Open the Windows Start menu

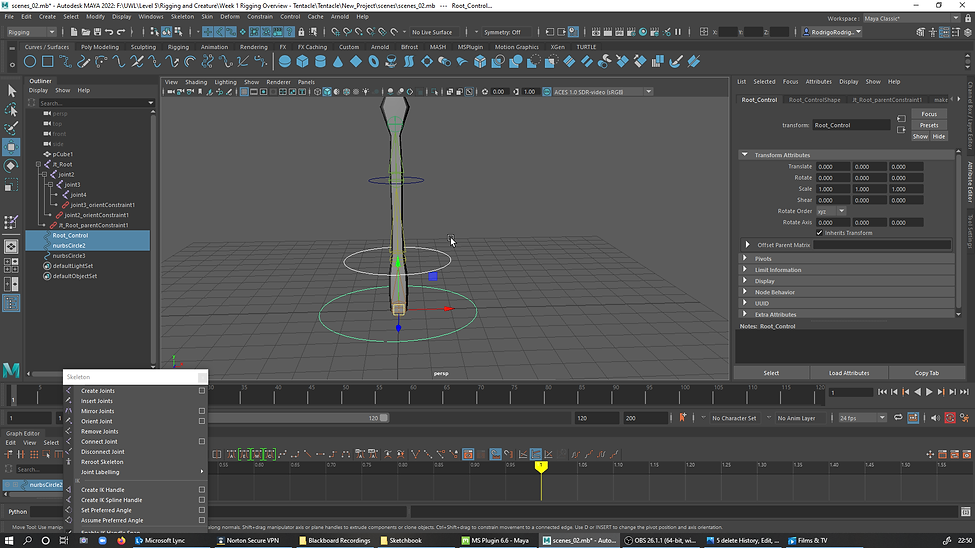9,541
